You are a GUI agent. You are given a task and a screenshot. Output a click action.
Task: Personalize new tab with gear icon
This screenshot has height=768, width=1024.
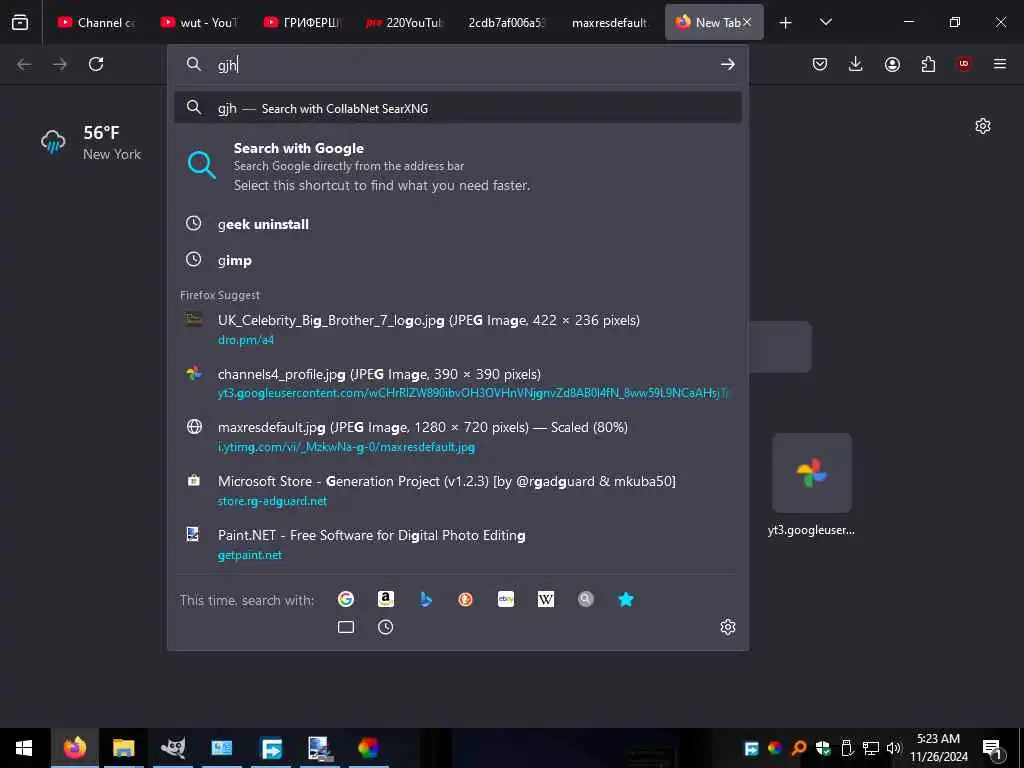point(983,126)
